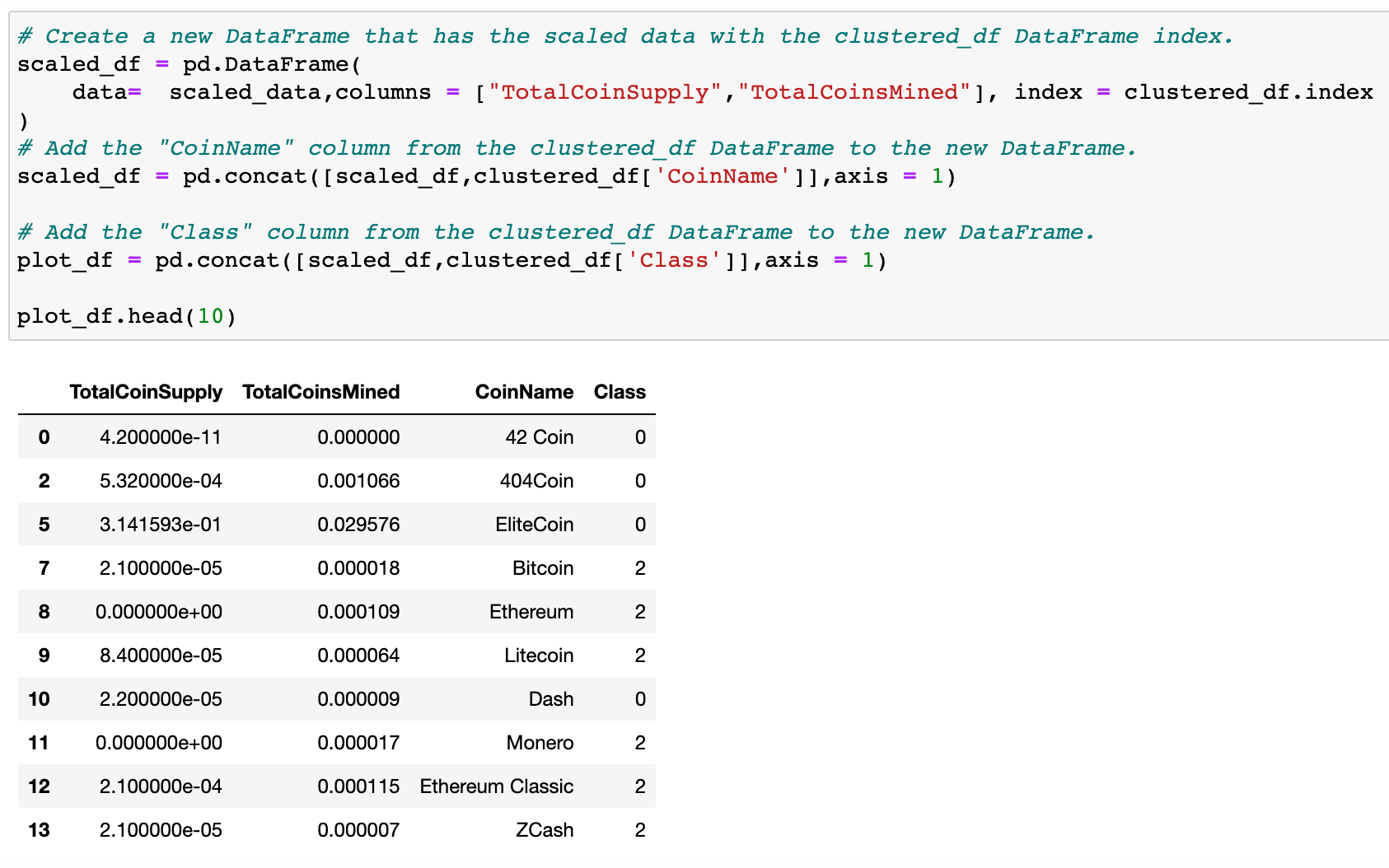1389x868 pixels.
Task: Click the CoinName column header
Action: (525, 392)
